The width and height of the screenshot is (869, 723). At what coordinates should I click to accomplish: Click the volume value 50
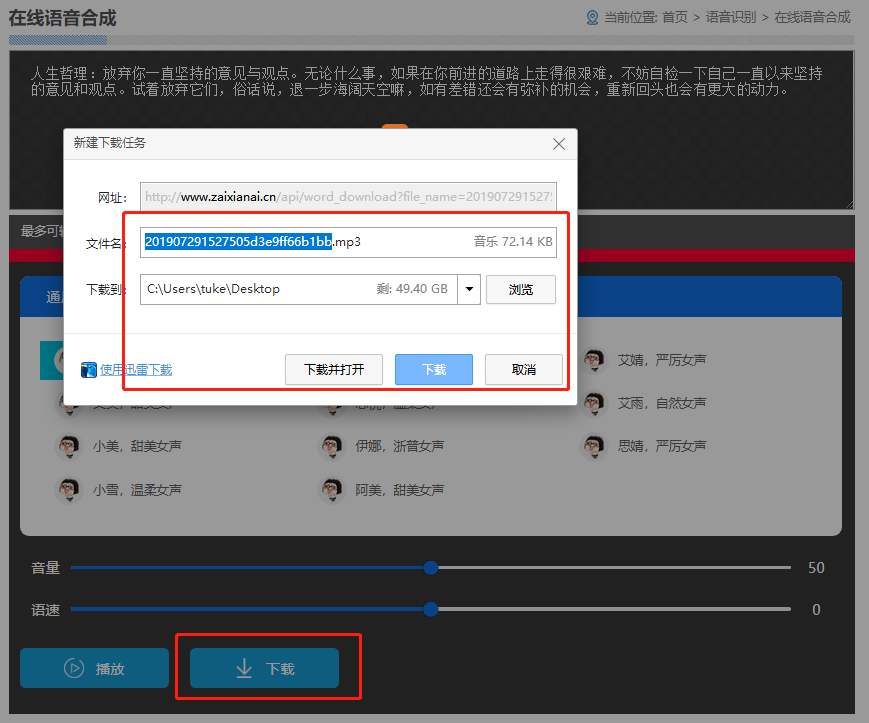(x=816, y=568)
